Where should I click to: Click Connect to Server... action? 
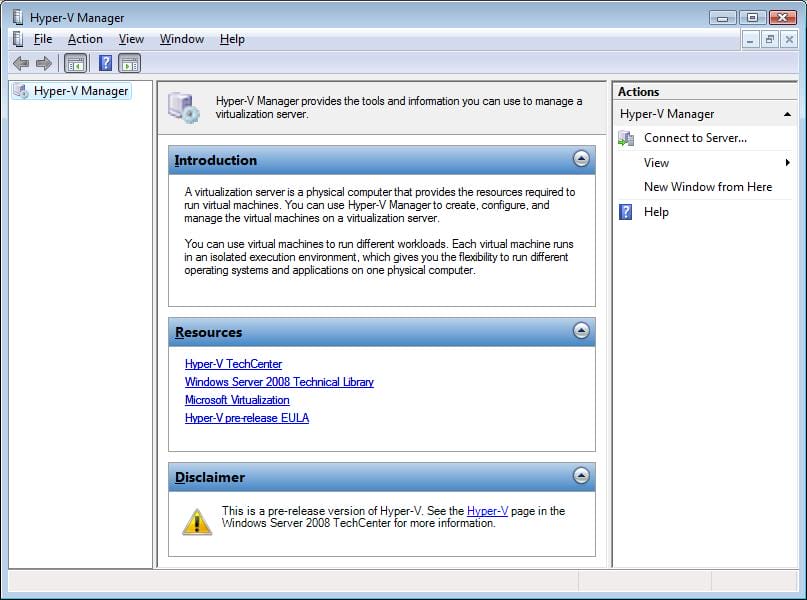pos(695,138)
